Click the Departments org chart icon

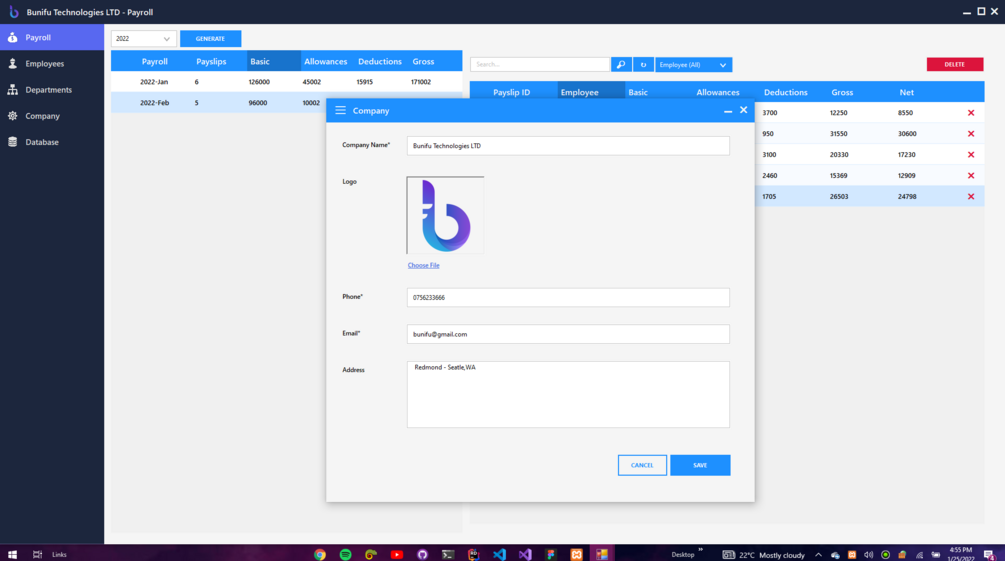pyautogui.click(x=12, y=90)
